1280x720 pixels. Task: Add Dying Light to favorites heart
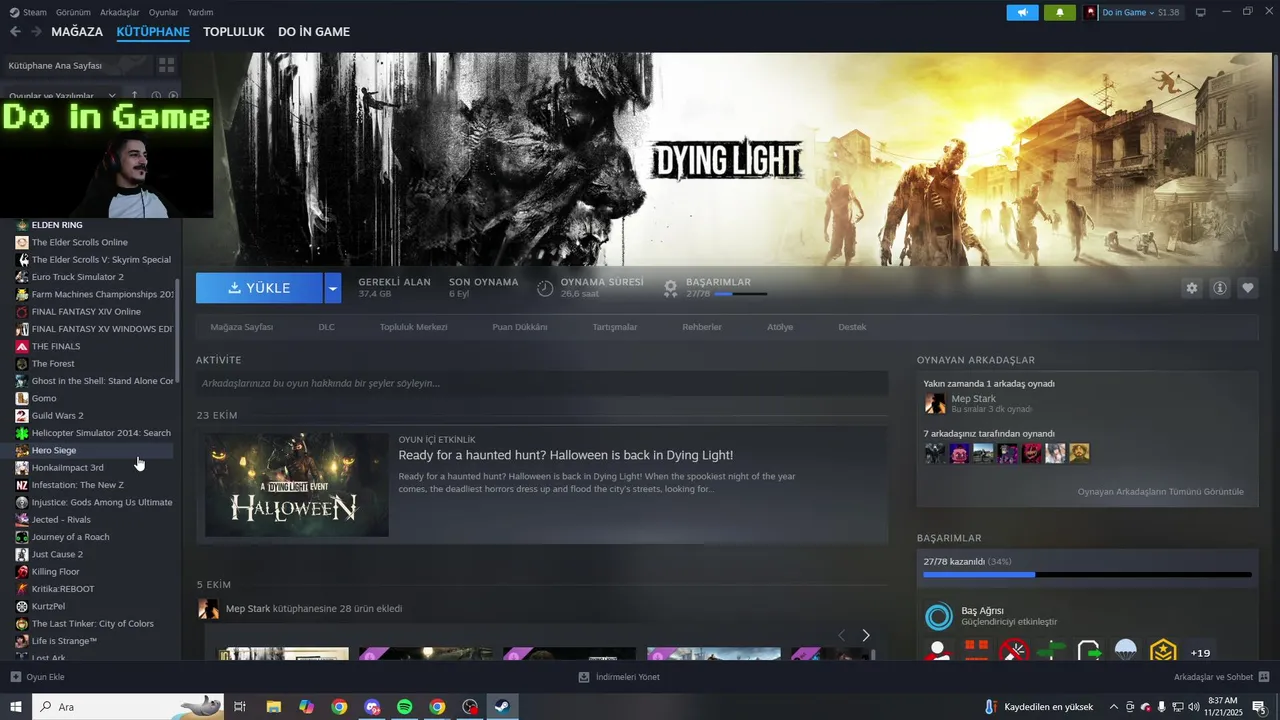tap(1248, 288)
